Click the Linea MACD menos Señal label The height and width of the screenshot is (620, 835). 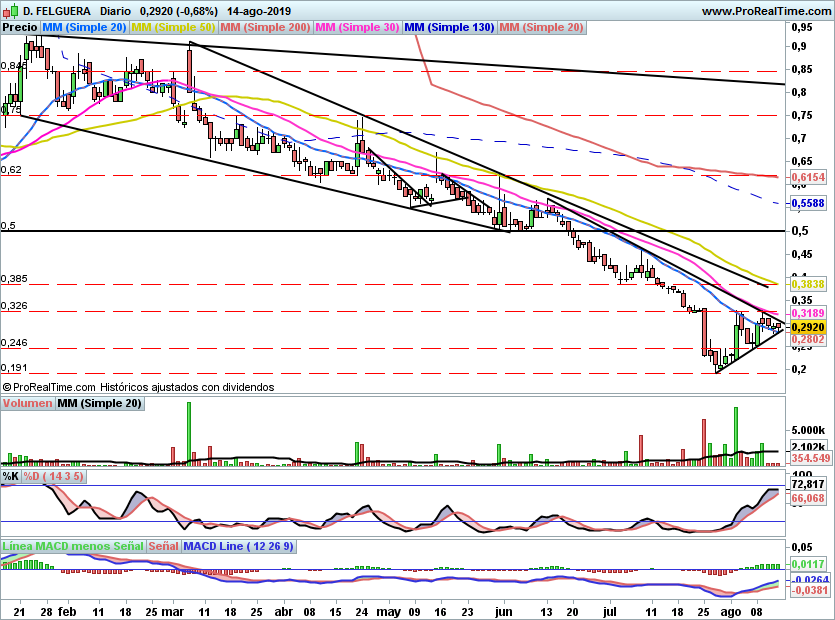click(72, 547)
